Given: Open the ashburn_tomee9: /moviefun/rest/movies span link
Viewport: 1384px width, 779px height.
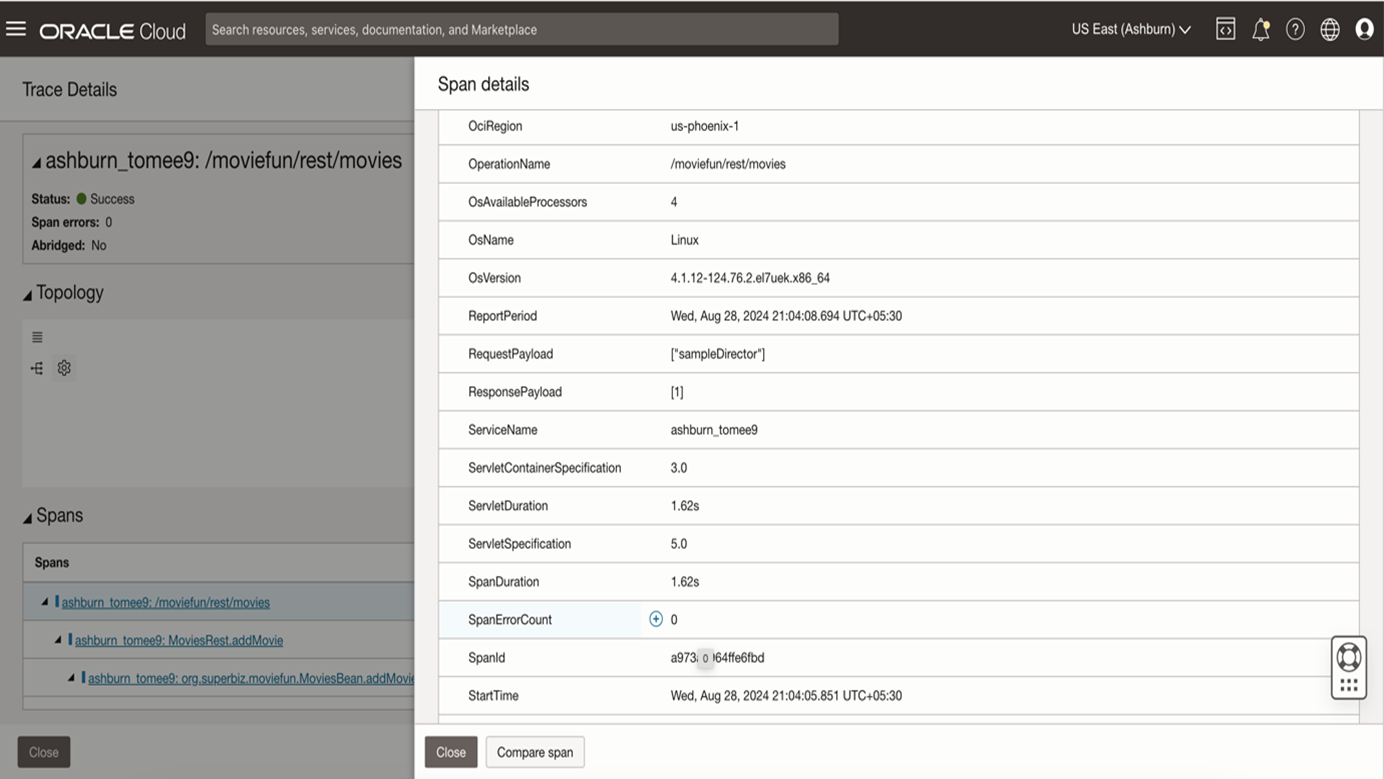Looking at the screenshot, I should point(165,602).
